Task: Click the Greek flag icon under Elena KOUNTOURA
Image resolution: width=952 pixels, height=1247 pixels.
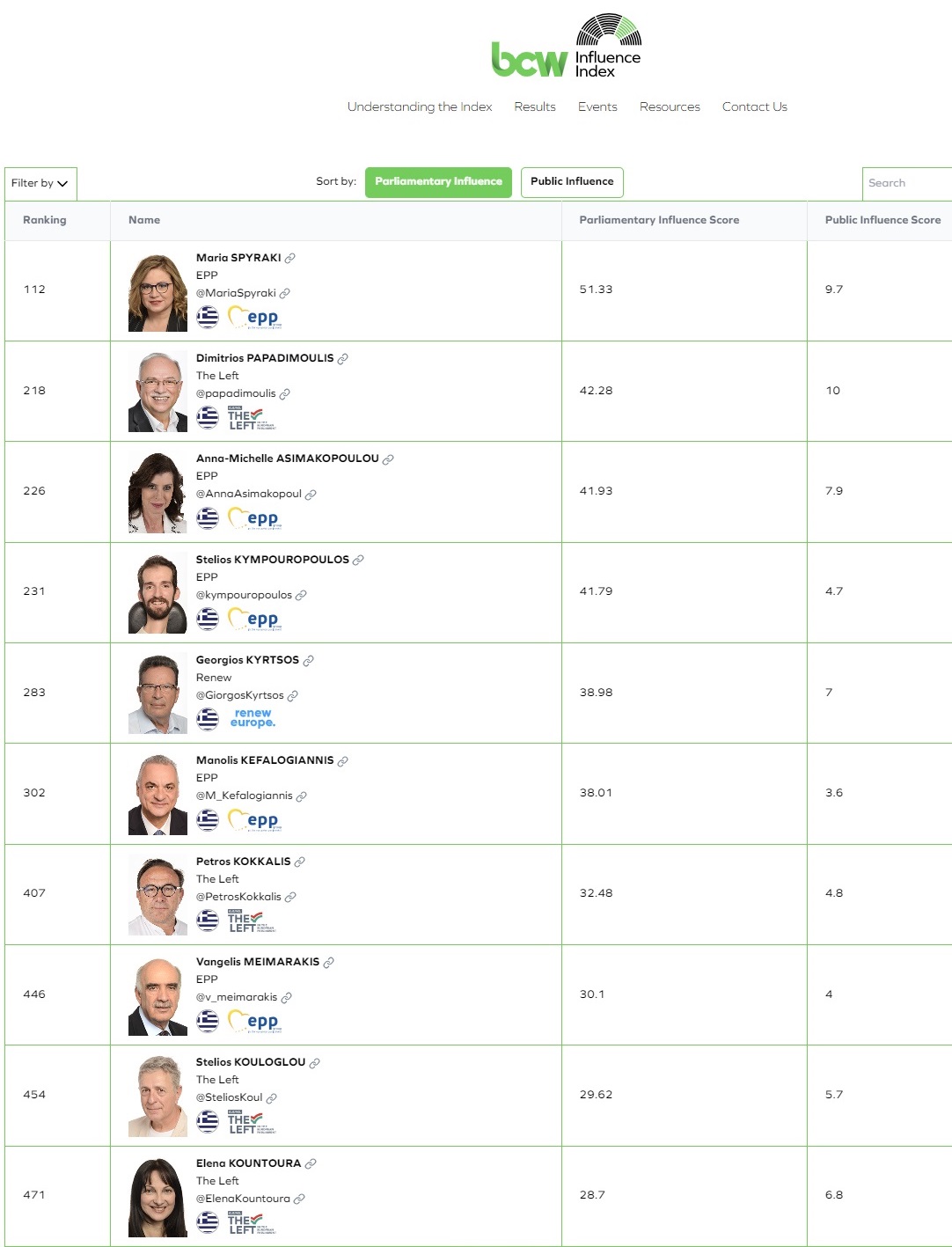Action: pyautogui.click(x=208, y=1221)
